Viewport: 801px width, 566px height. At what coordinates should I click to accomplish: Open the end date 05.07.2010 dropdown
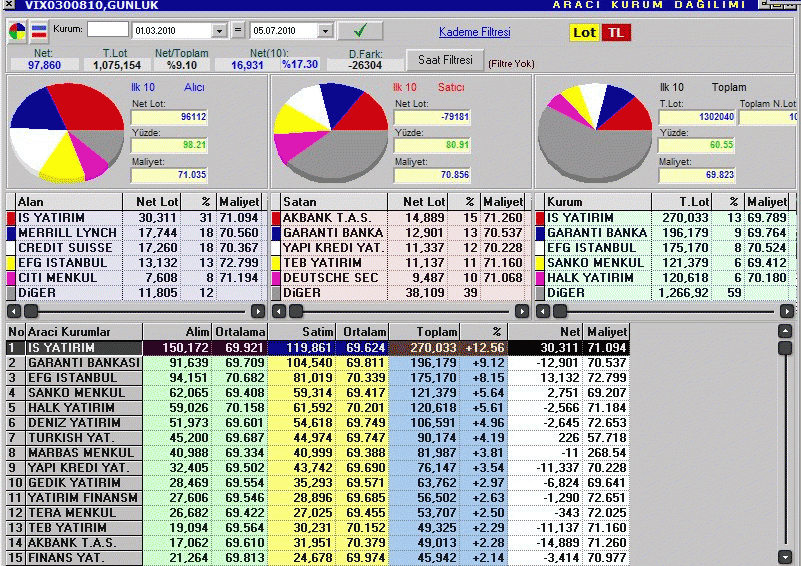point(325,31)
